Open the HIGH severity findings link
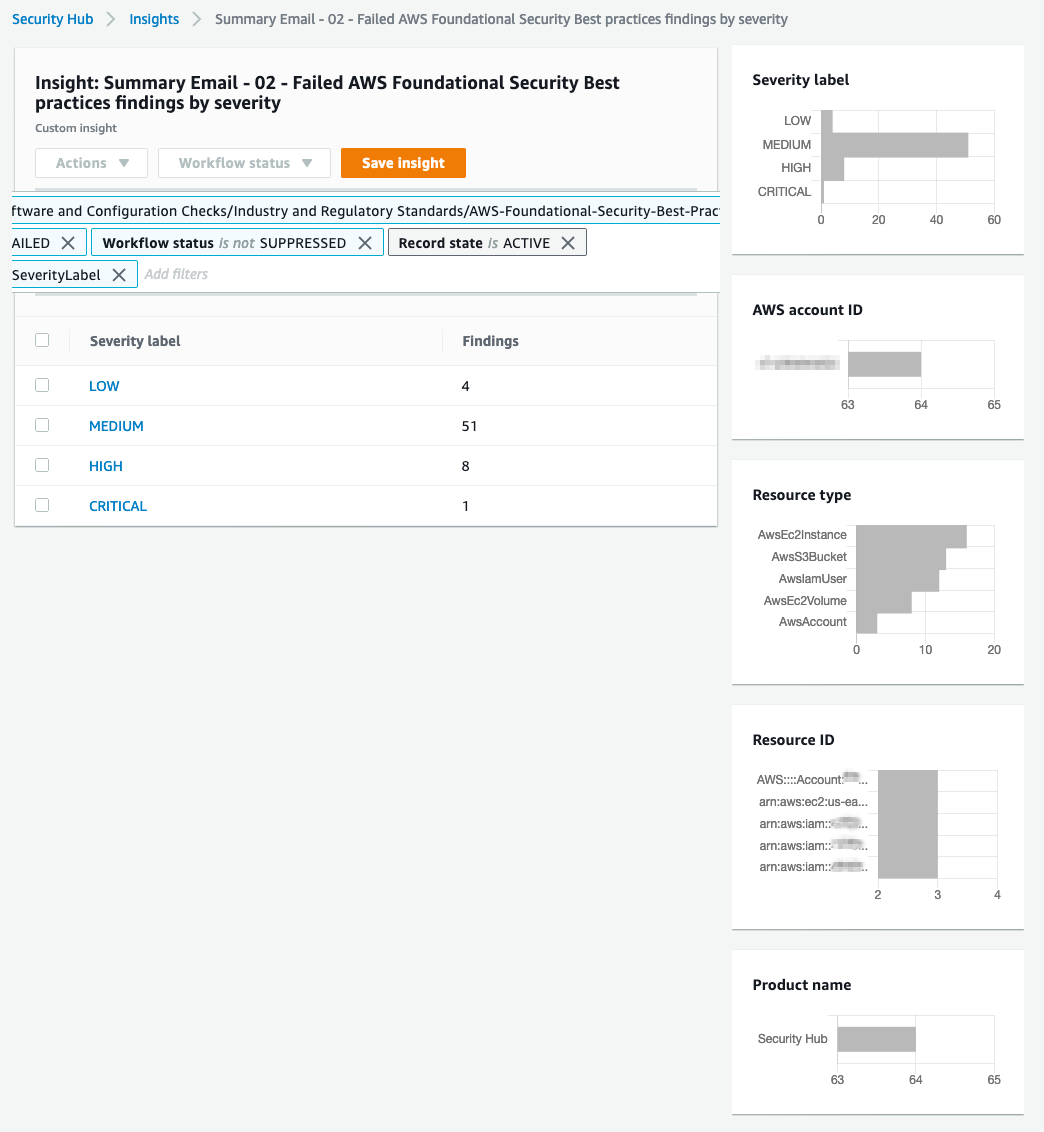This screenshot has height=1132, width=1044. click(105, 465)
